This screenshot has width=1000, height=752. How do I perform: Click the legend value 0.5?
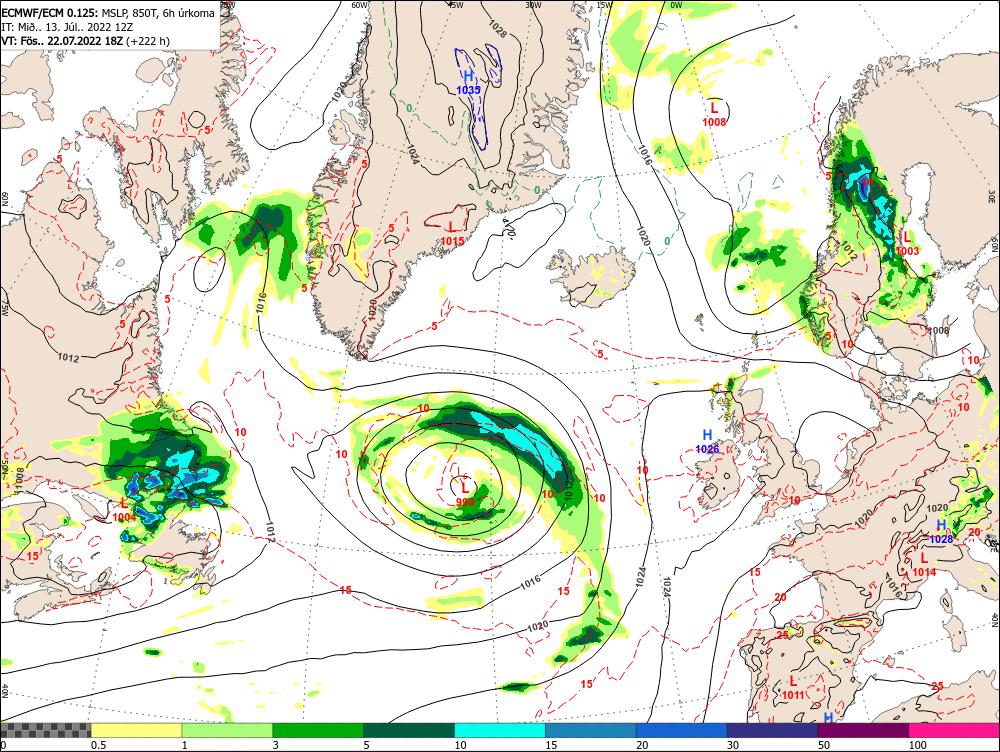coord(98,744)
